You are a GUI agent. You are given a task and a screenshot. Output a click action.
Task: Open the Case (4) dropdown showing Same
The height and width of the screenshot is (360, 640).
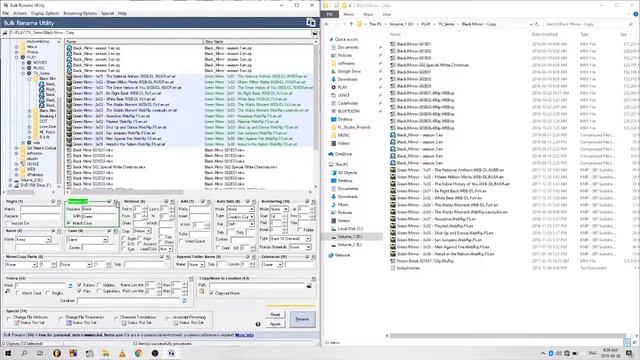point(87,240)
